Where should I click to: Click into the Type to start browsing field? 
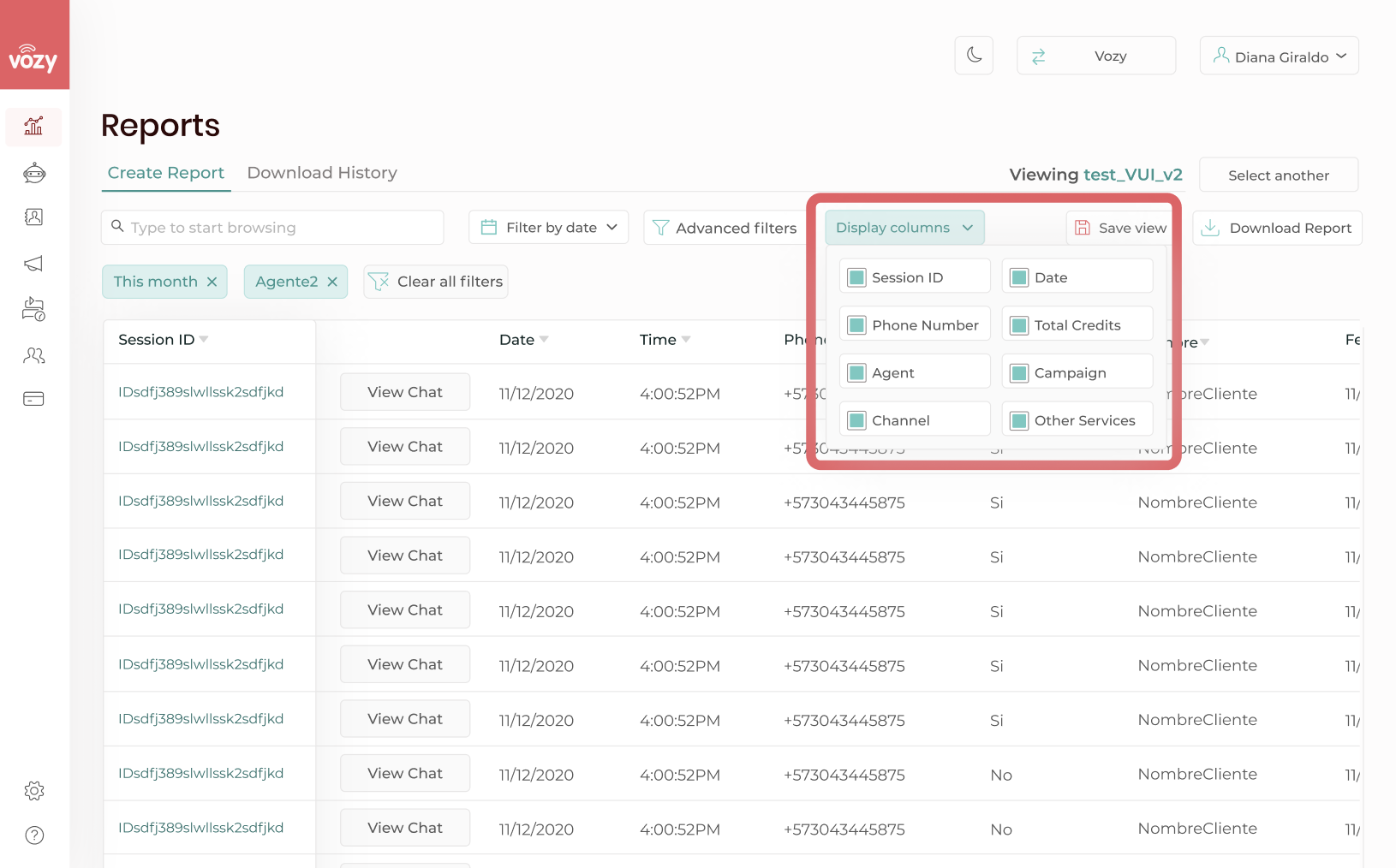tap(272, 228)
